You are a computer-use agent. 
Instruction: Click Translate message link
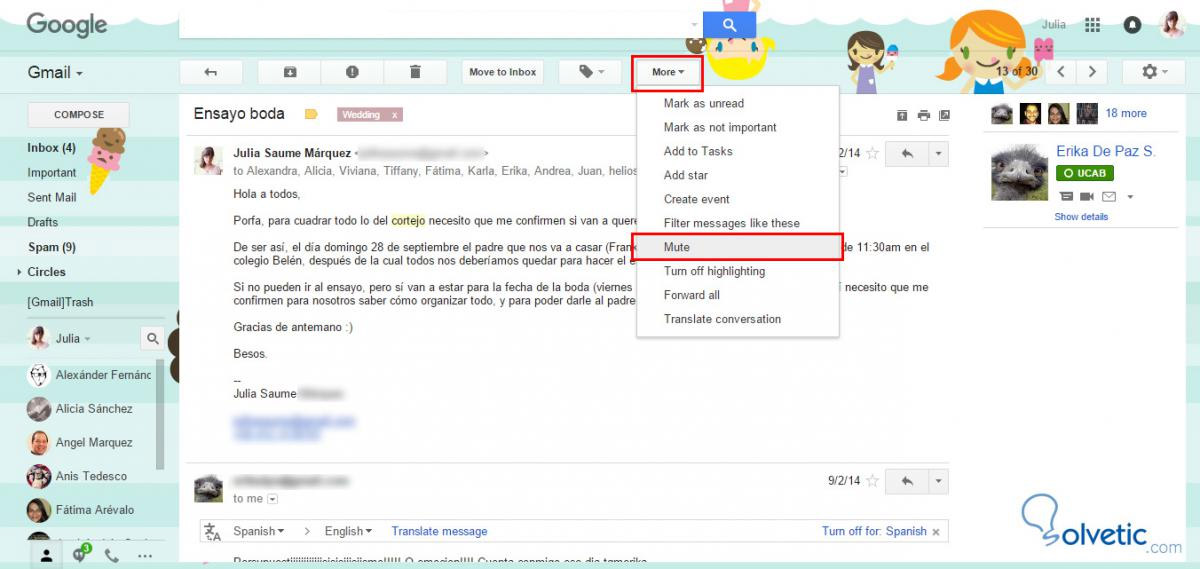(x=439, y=531)
